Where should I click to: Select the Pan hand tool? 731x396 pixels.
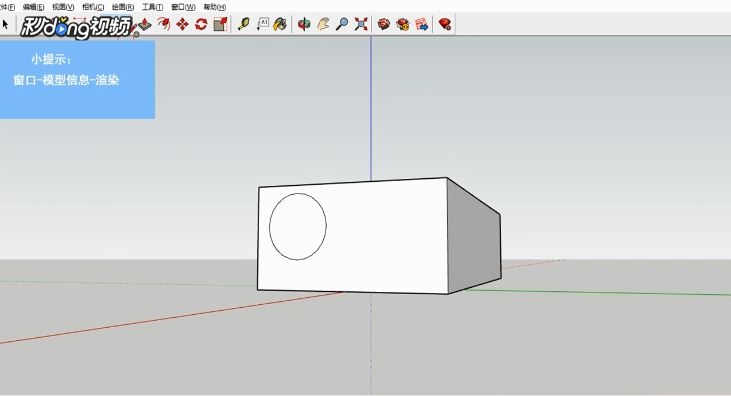[323, 24]
